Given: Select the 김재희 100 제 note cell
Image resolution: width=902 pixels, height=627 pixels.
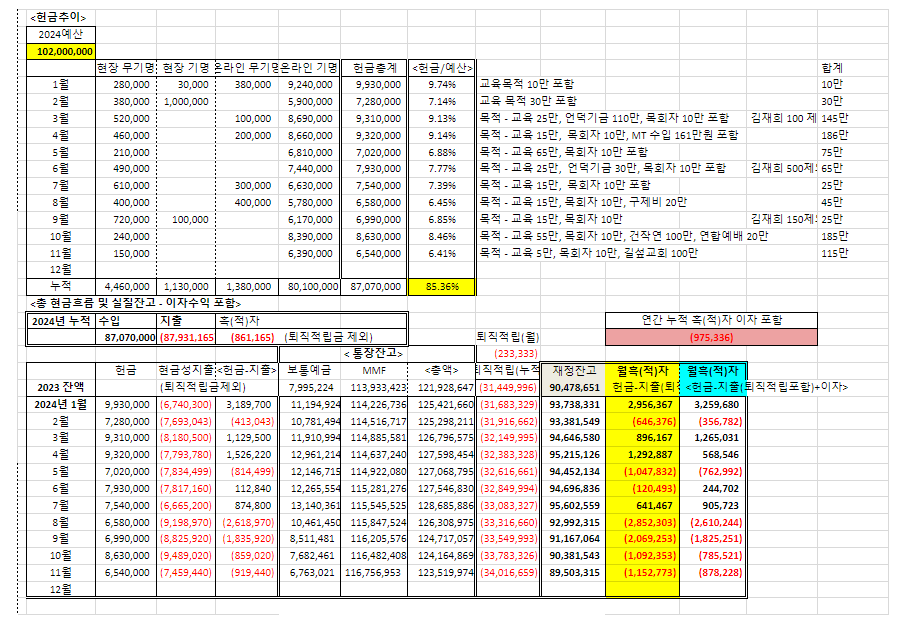Looking at the screenshot, I should [x=782, y=118].
